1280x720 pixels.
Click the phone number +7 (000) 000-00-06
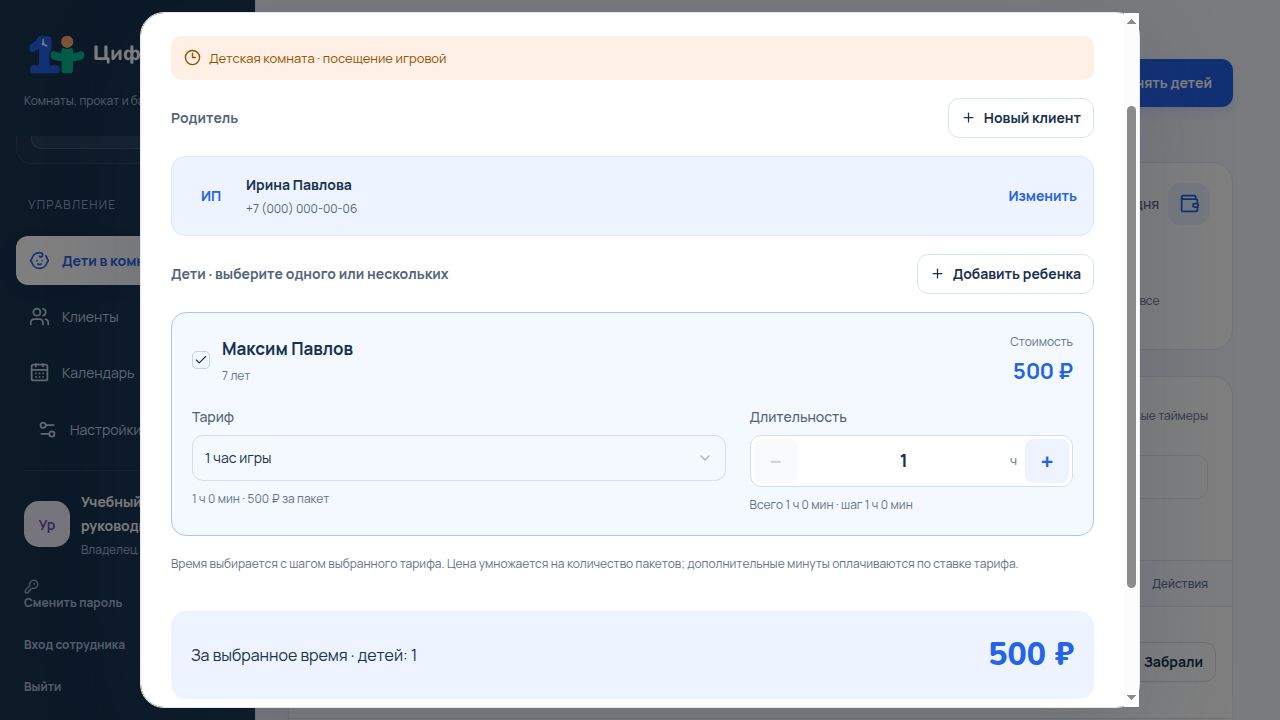point(301,209)
